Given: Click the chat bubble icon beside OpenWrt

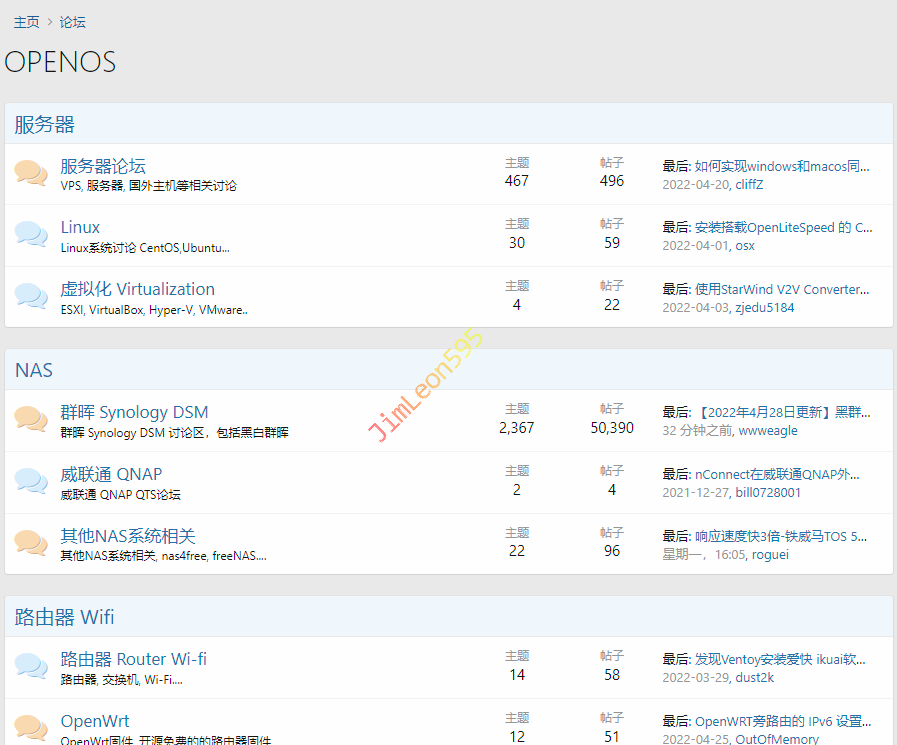Looking at the screenshot, I should [31, 728].
